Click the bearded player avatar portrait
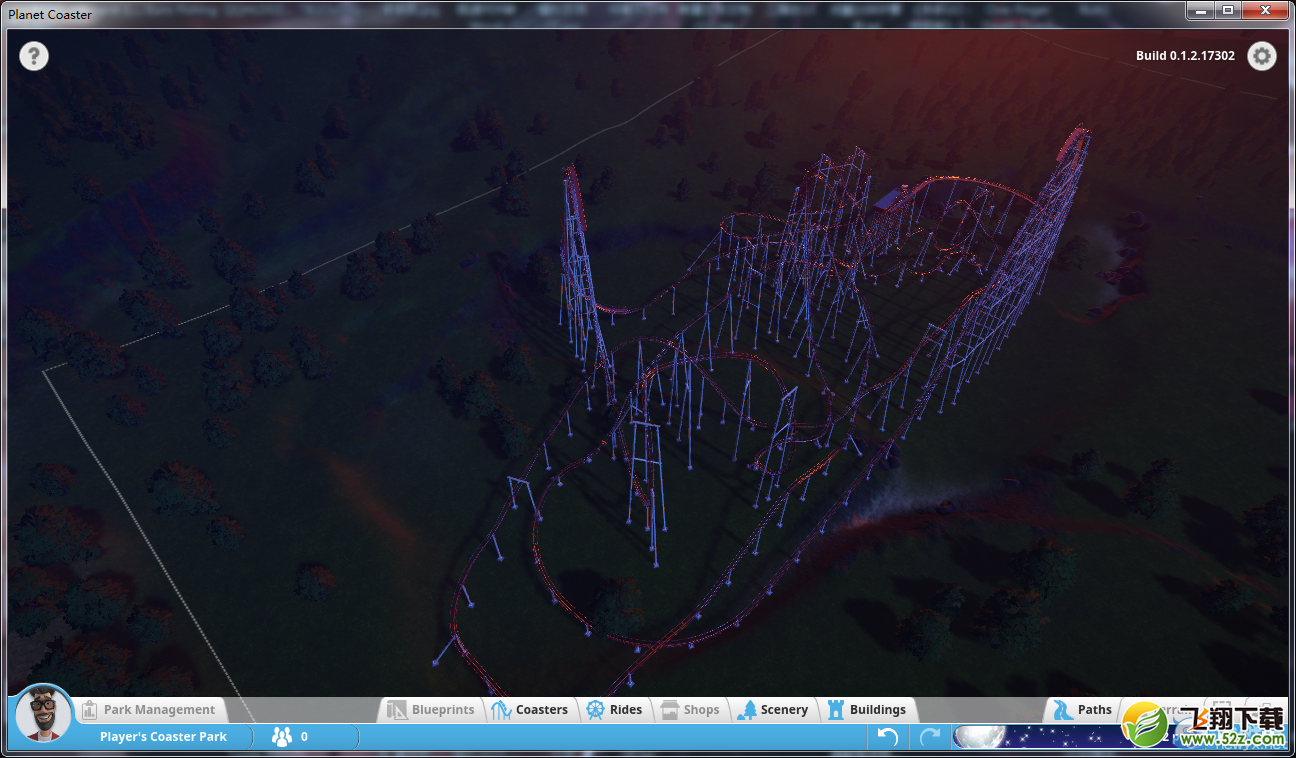The width and height of the screenshot is (1296, 758). coord(44,714)
